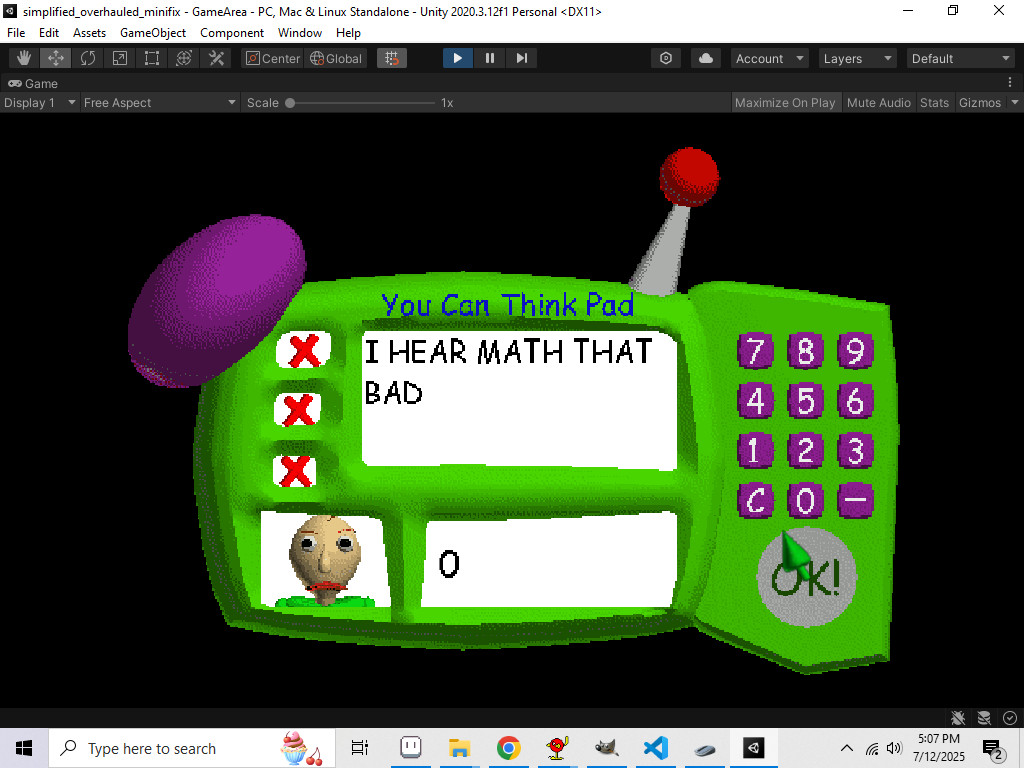Open Task View on taskbar
Screen dimensions: 1024x768
(x=360, y=748)
